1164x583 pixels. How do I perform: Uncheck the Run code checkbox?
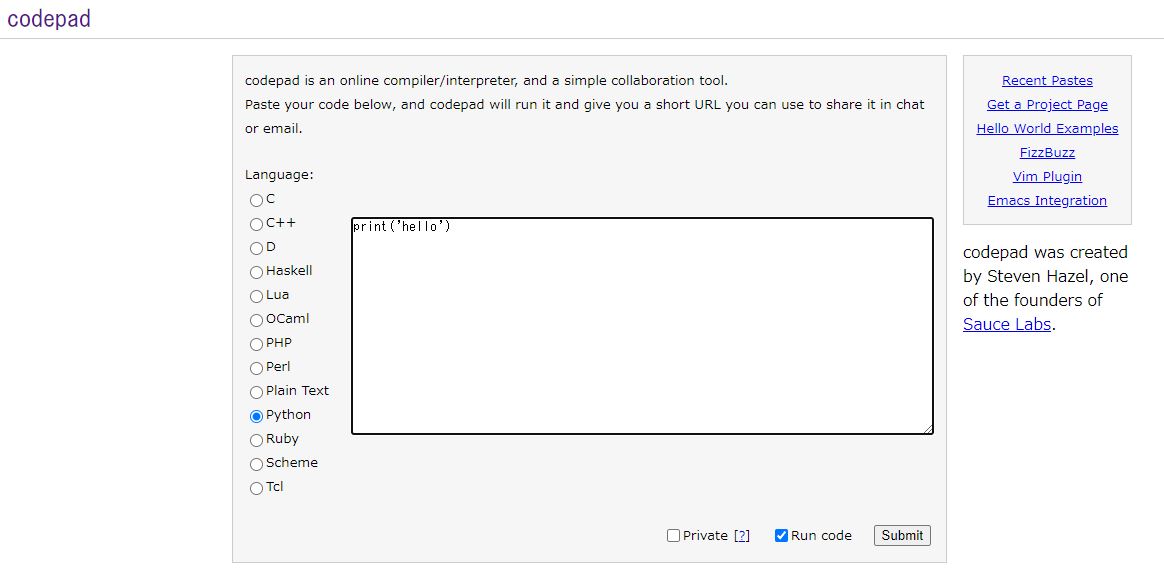pos(781,536)
